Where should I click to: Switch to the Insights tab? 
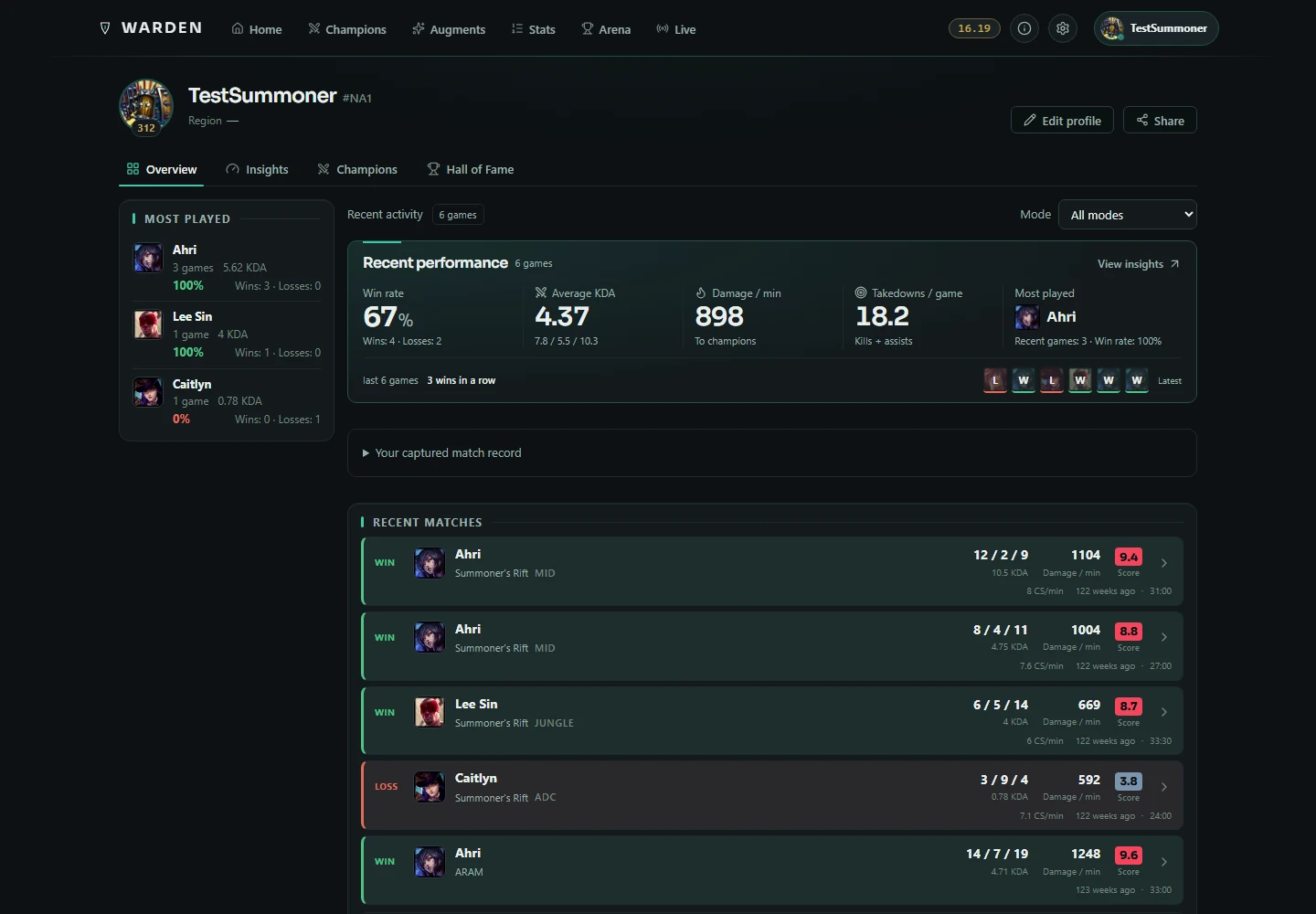(x=257, y=169)
